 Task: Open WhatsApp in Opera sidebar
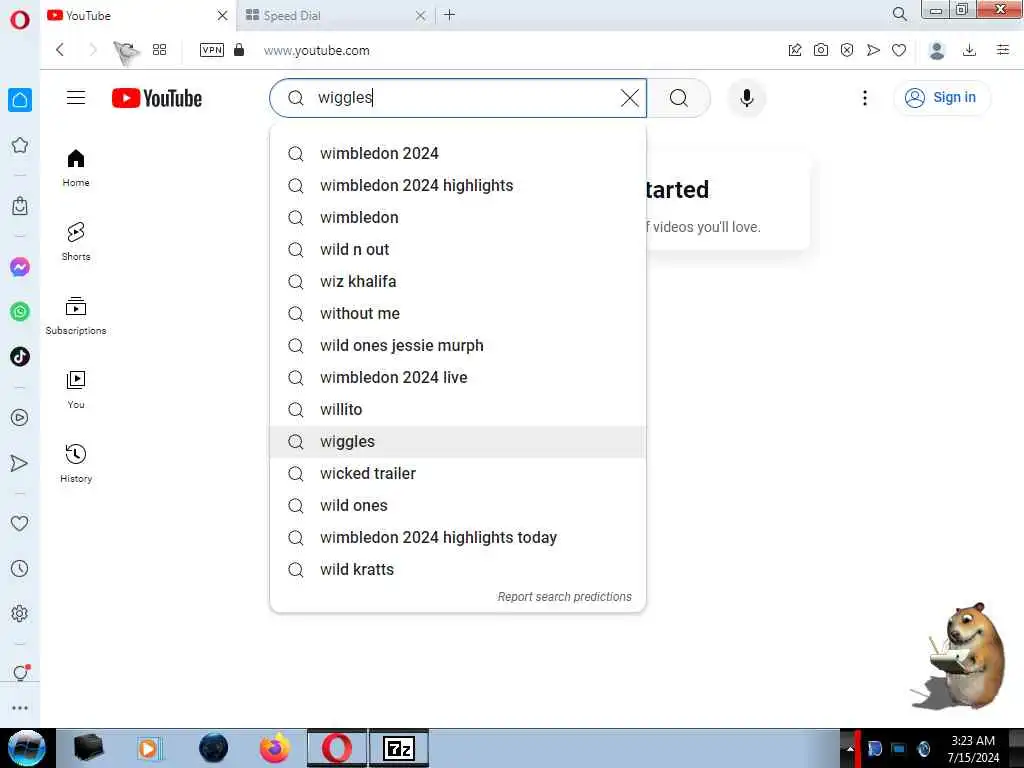click(x=20, y=312)
